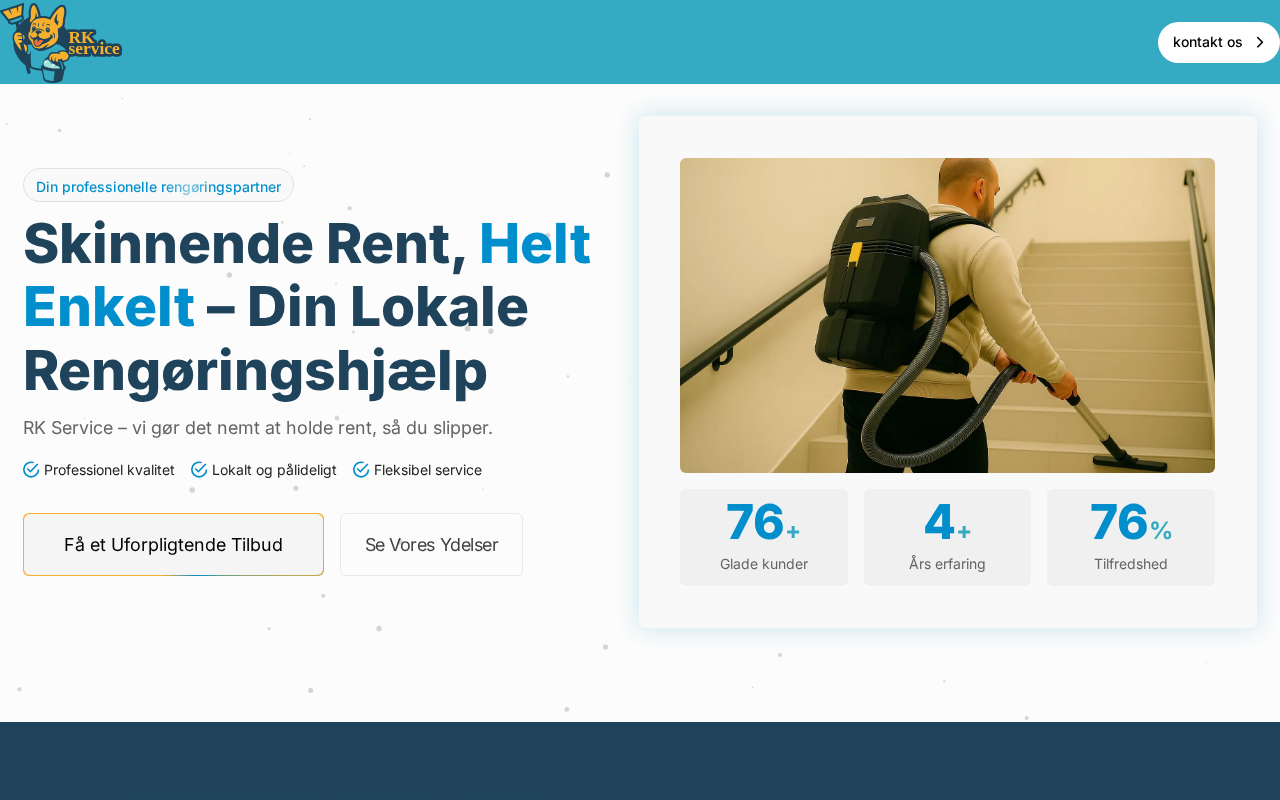This screenshot has width=1280, height=800.
Task: Click the 76% Tilfredshed stat card
Action: pos(1131,537)
